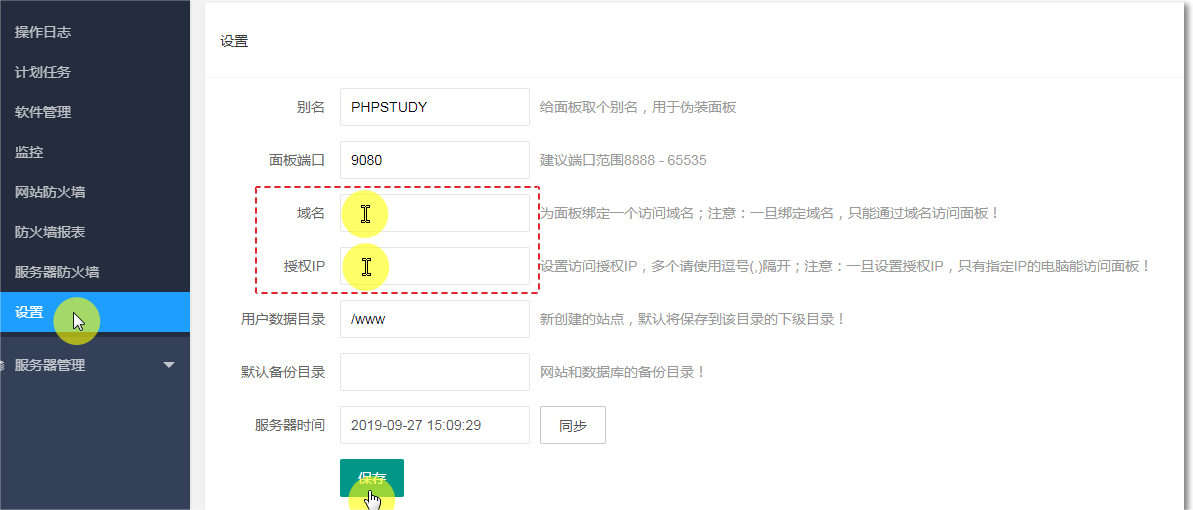
Task: Click the 用户数据目录 field with /www
Action: (x=434, y=319)
